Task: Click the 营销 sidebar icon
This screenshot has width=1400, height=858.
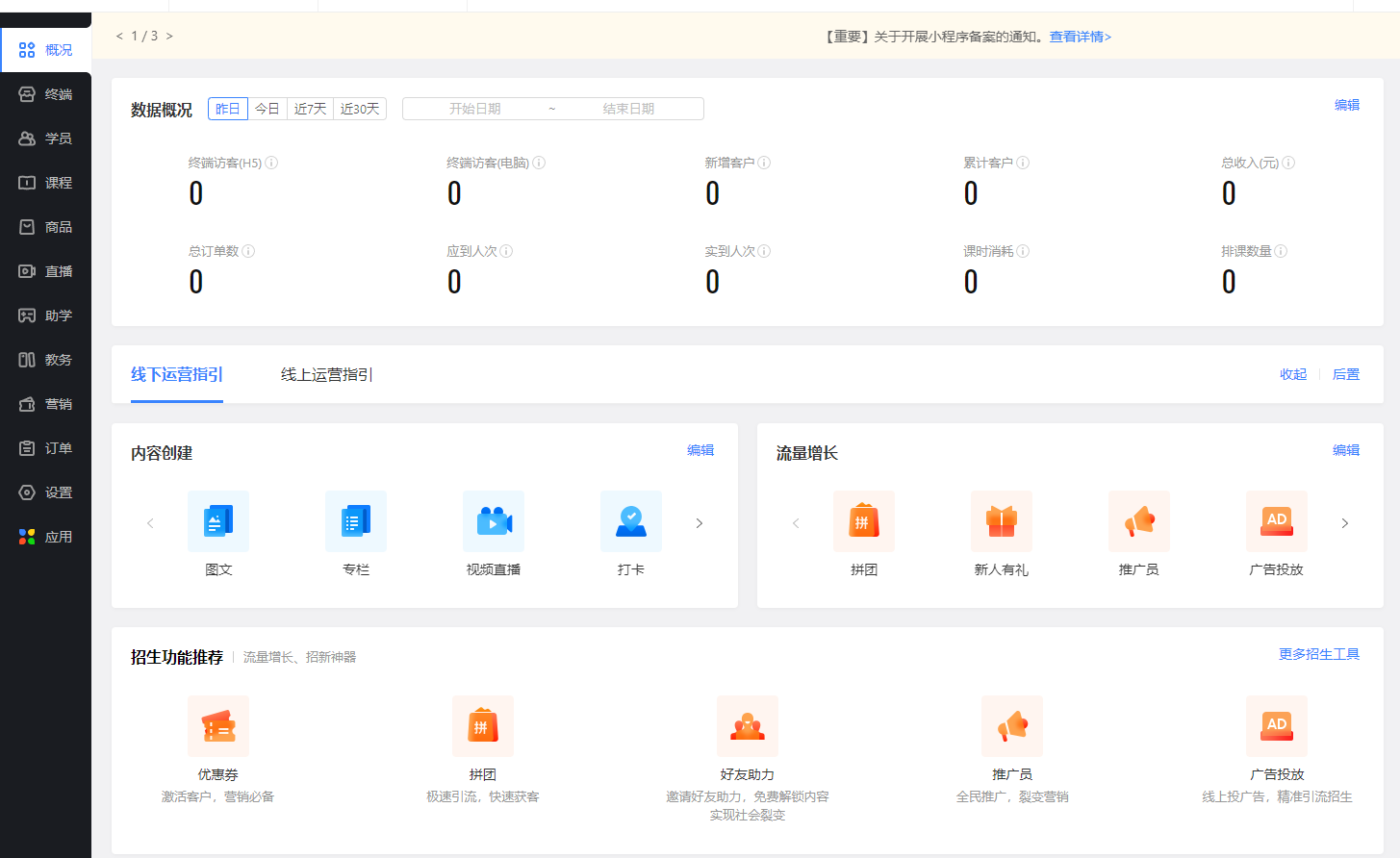Action: [x=27, y=404]
